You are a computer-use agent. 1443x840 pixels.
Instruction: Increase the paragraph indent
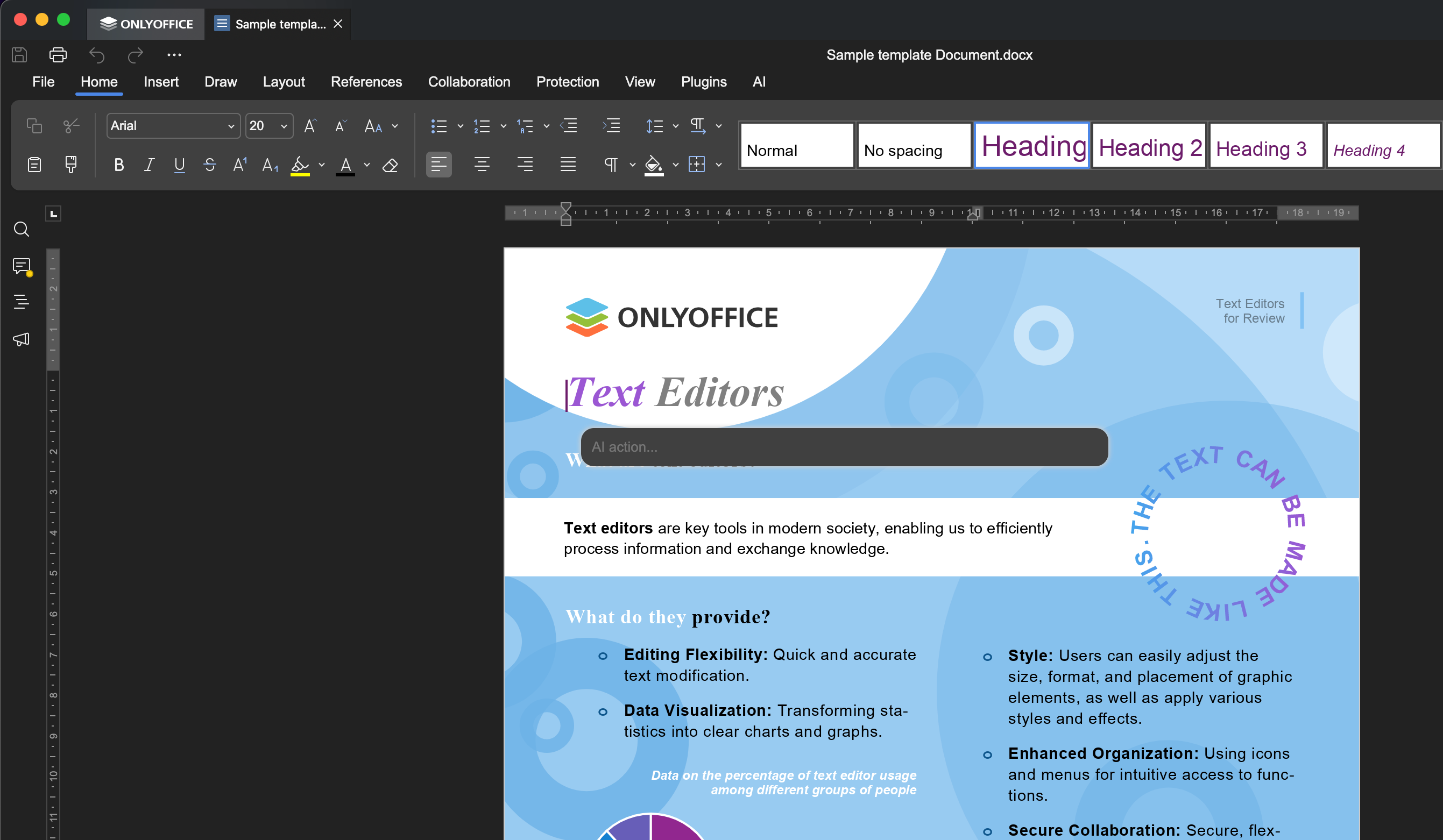612,126
